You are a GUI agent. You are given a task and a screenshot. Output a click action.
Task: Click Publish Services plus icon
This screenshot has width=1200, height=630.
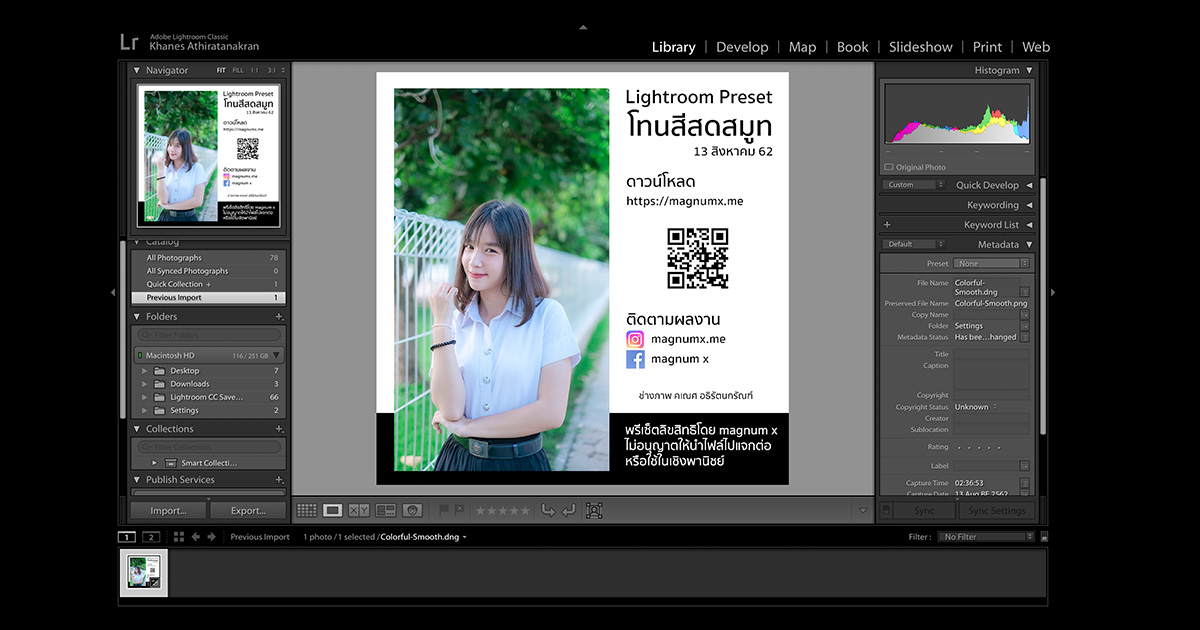click(279, 479)
